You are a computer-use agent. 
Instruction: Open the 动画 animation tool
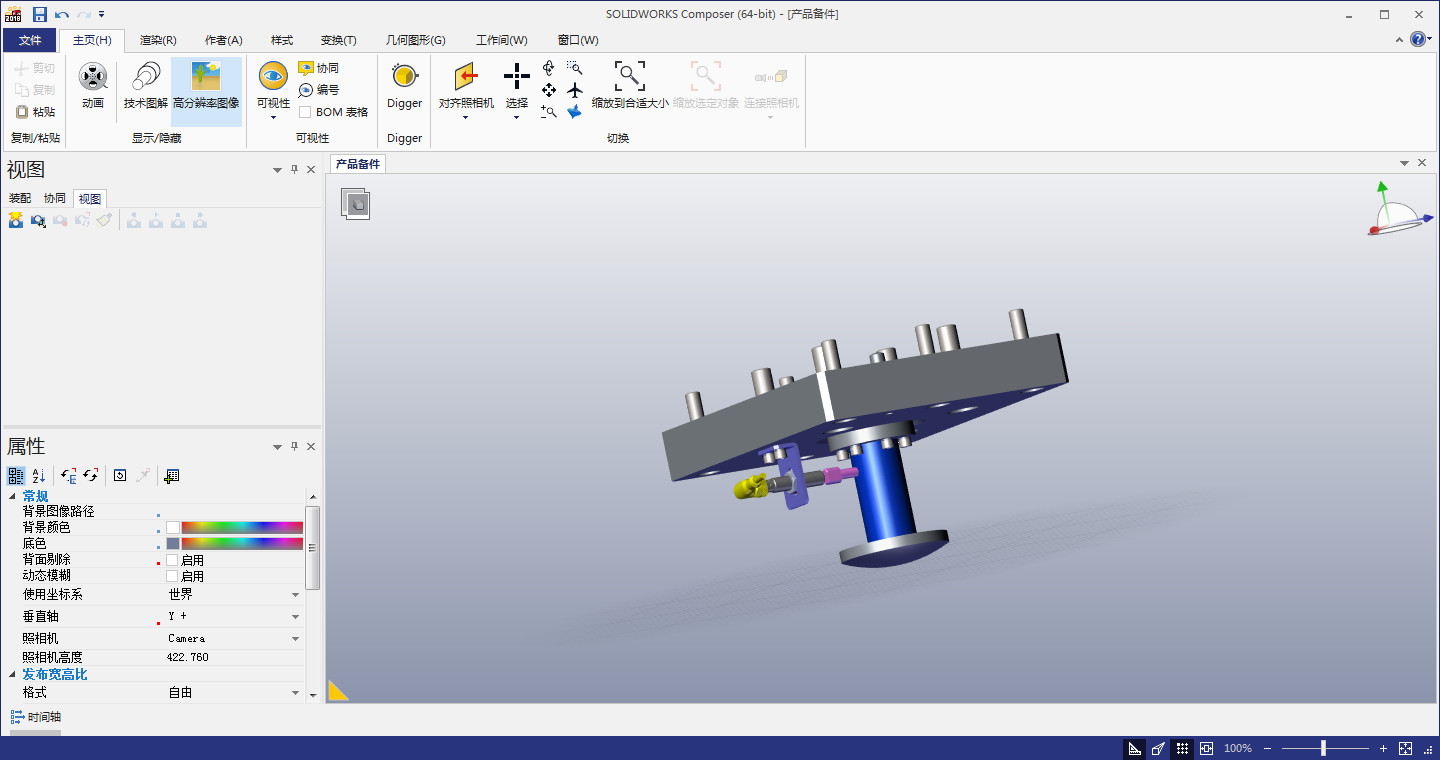click(93, 77)
